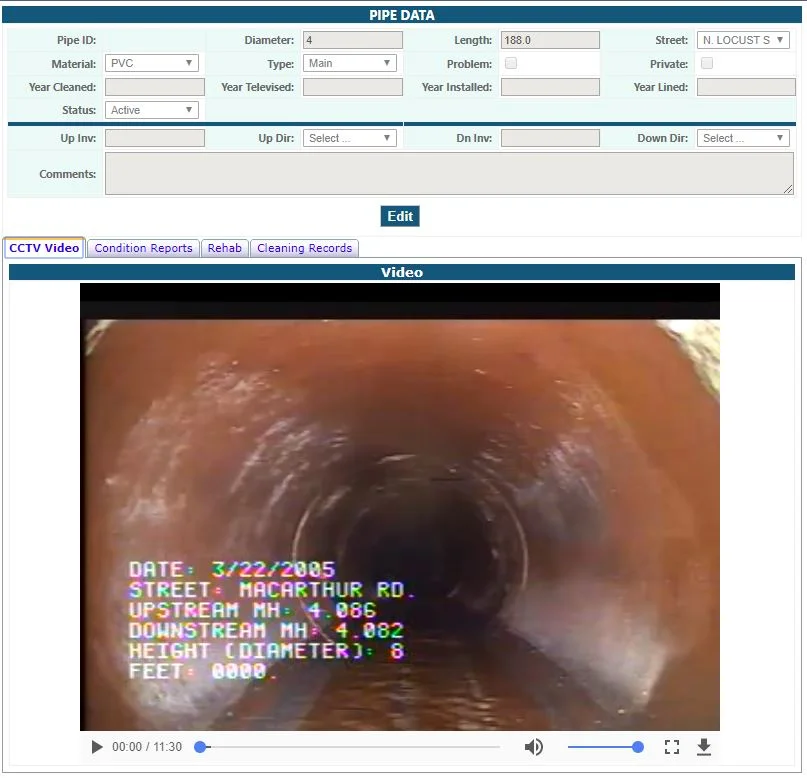Open the Type dropdown showing Main
The height and width of the screenshot is (778, 807).
tap(350, 63)
